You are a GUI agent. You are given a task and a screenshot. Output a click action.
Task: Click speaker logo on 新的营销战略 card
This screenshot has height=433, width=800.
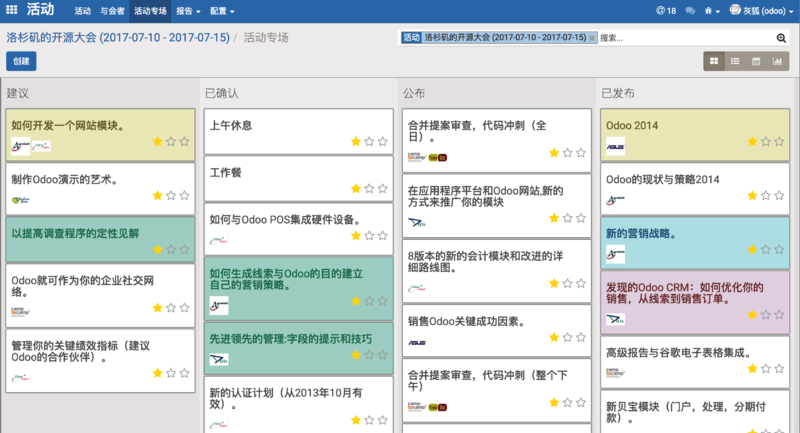tap(615, 253)
